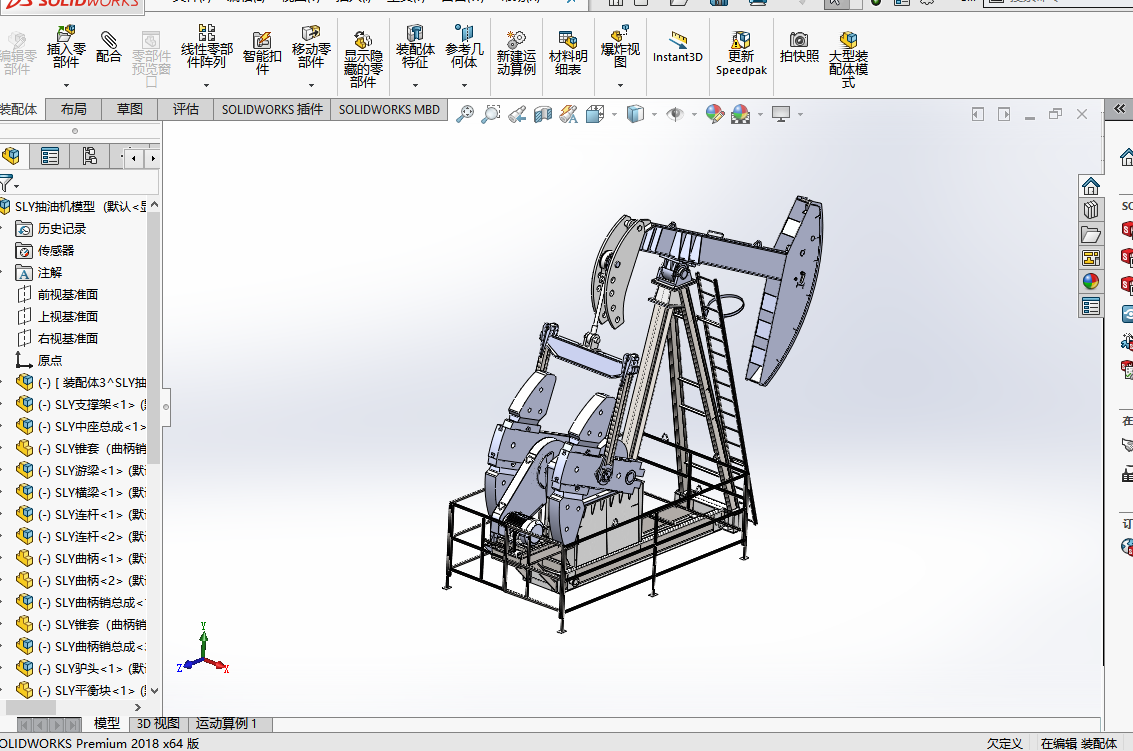Switch to Sketch (草图) tab
This screenshot has height=751, width=1133.
click(x=130, y=109)
